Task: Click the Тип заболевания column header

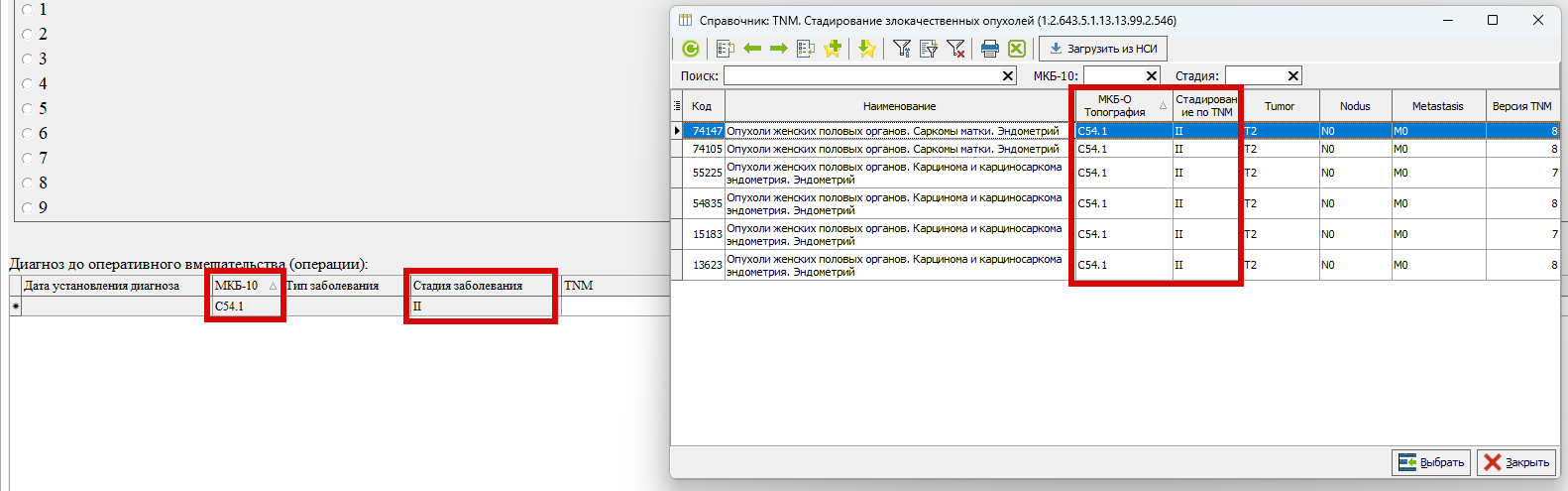Action: 346,286
